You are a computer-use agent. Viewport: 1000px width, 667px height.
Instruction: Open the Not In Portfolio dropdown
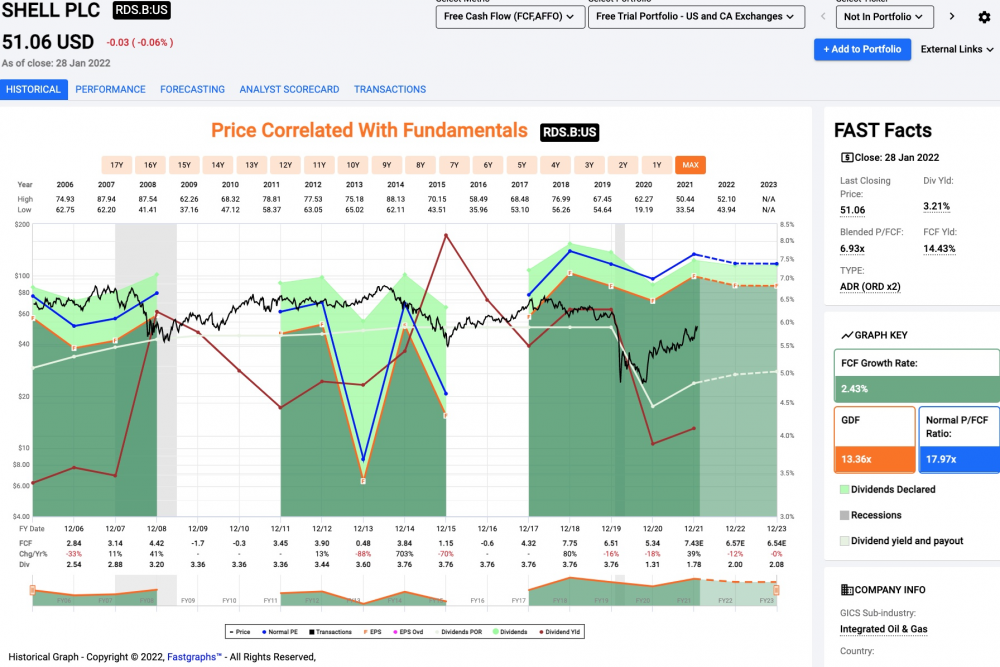tap(885, 17)
